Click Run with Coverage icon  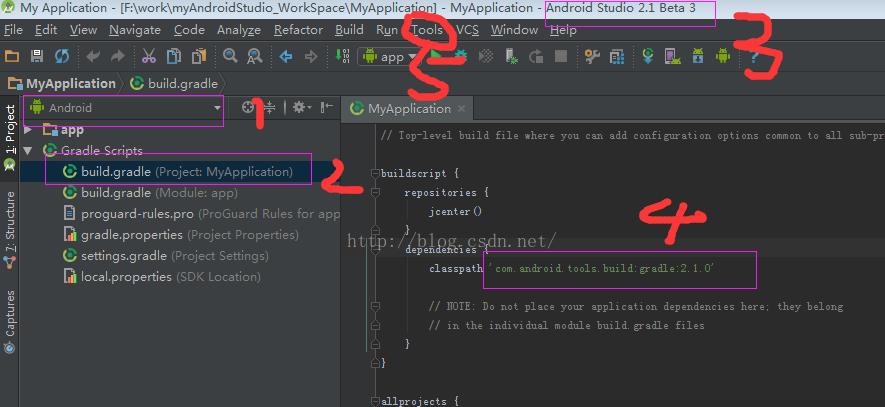click(x=486, y=56)
